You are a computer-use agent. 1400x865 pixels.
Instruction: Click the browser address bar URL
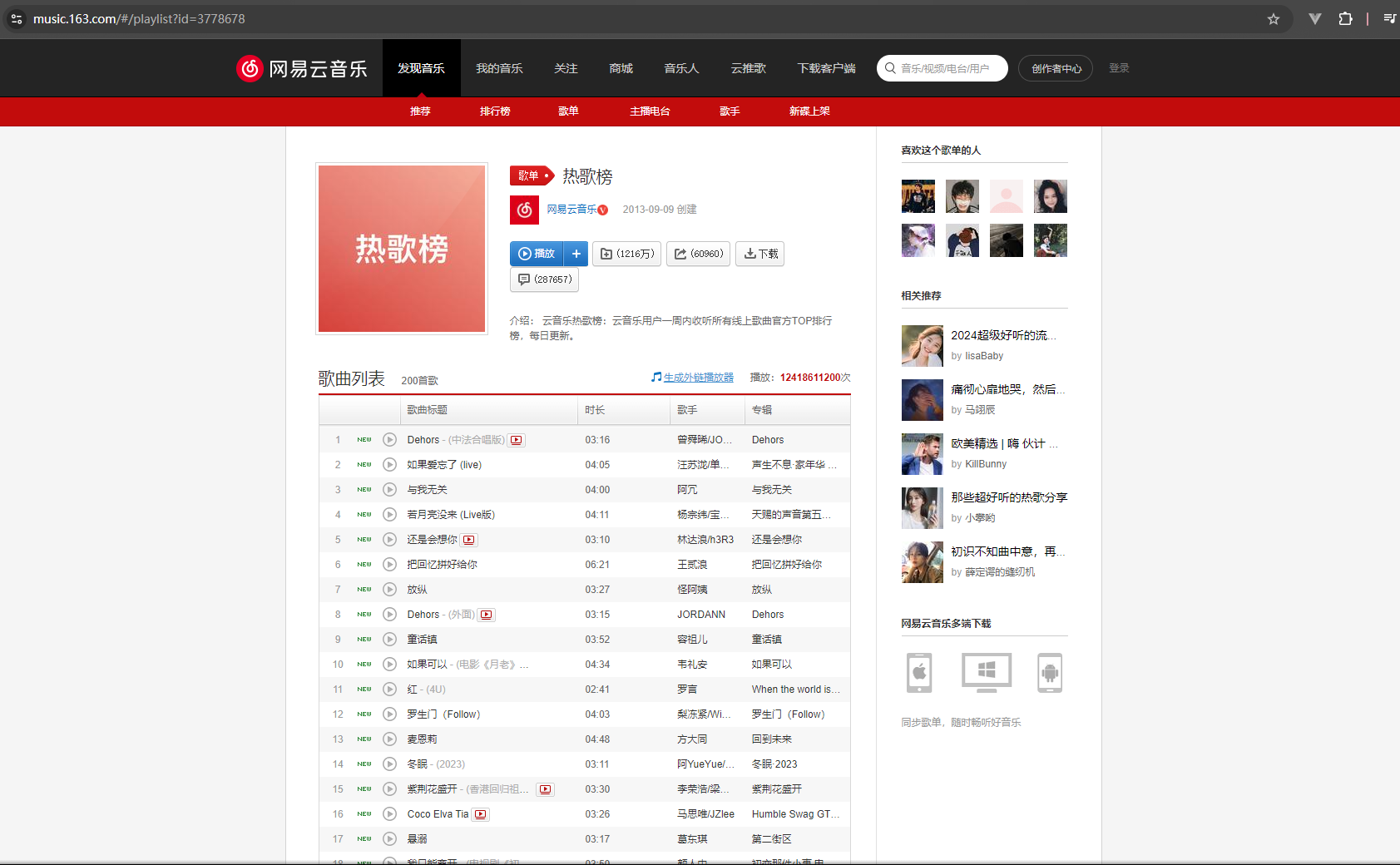coord(139,18)
